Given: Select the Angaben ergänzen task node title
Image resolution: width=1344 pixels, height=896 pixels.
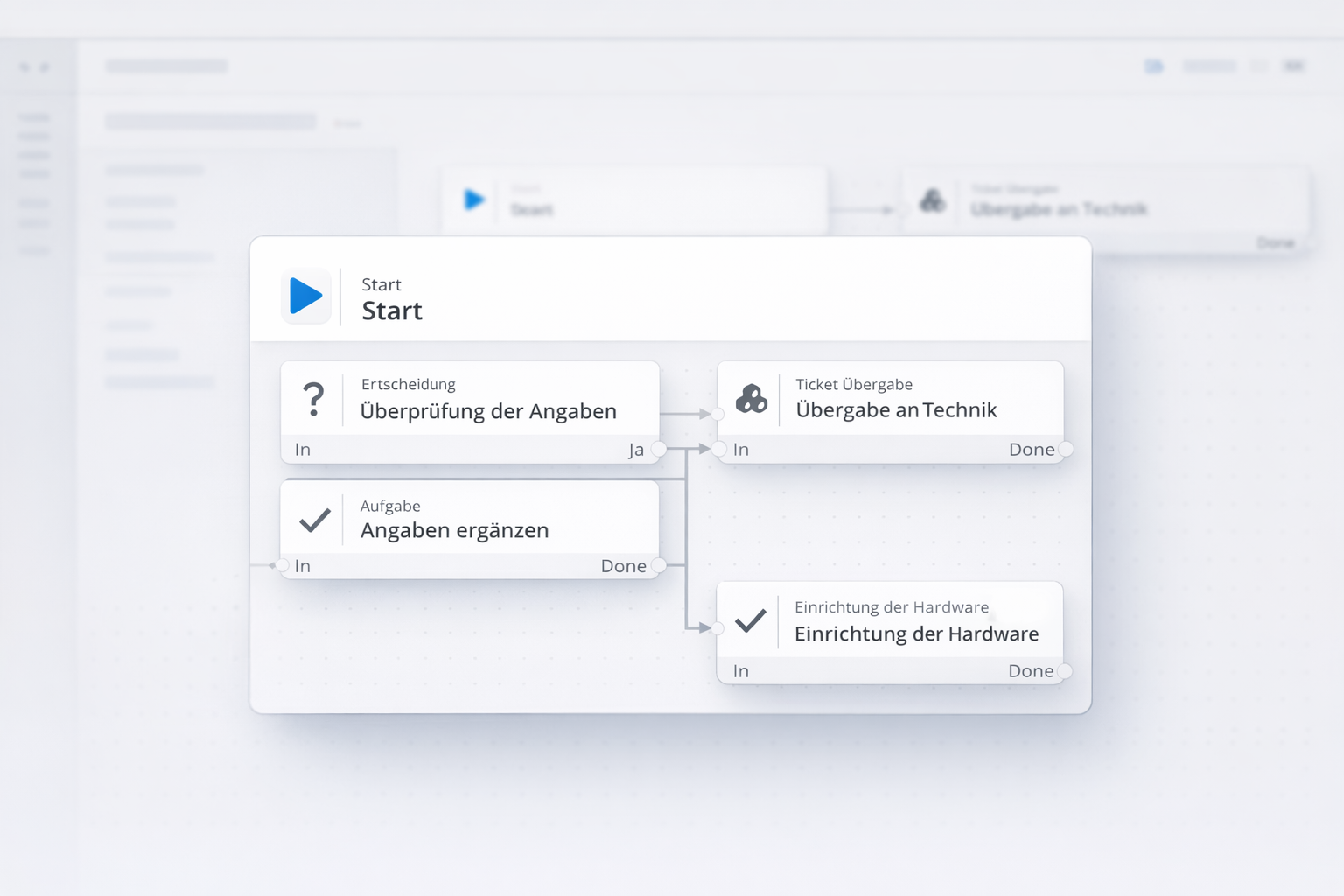Looking at the screenshot, I should pos(454,530).
